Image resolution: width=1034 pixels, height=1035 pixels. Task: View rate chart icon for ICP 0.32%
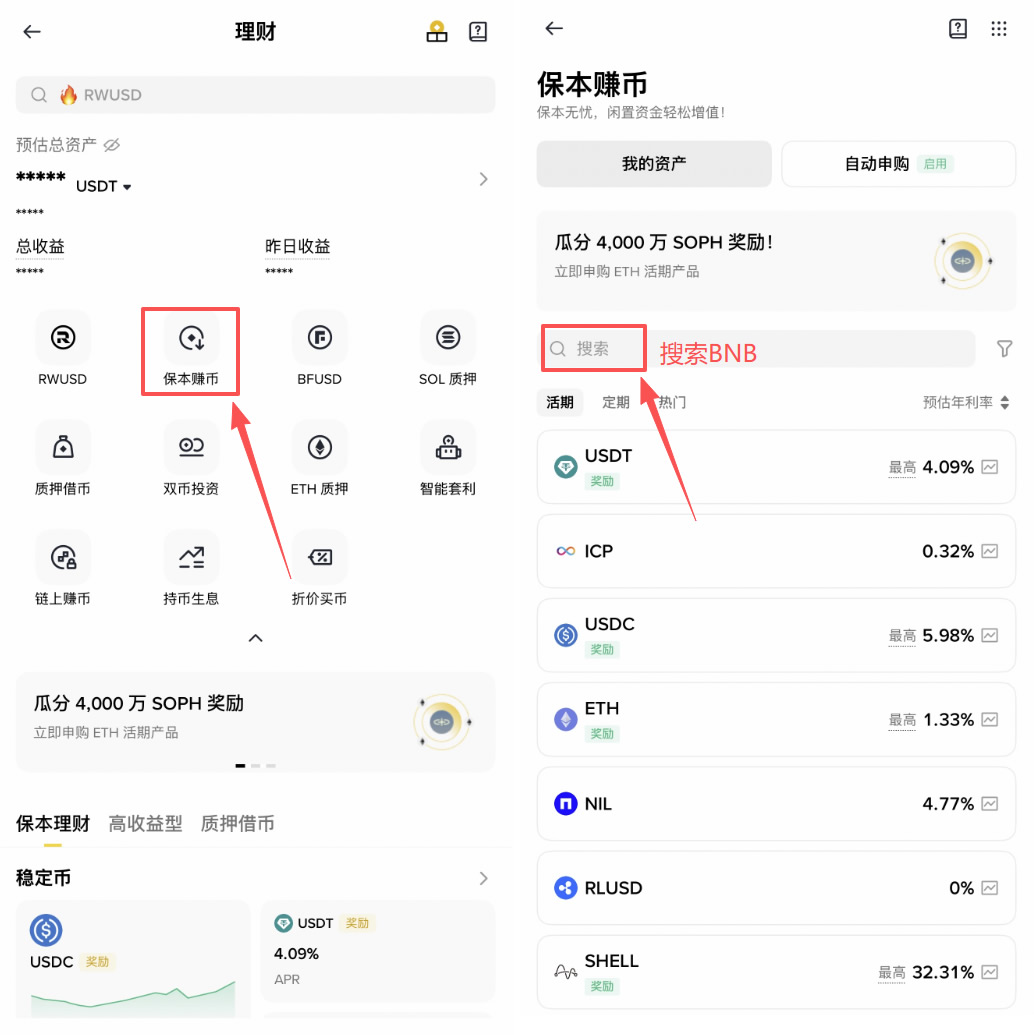pyautogui.click(x=990, y=551)
